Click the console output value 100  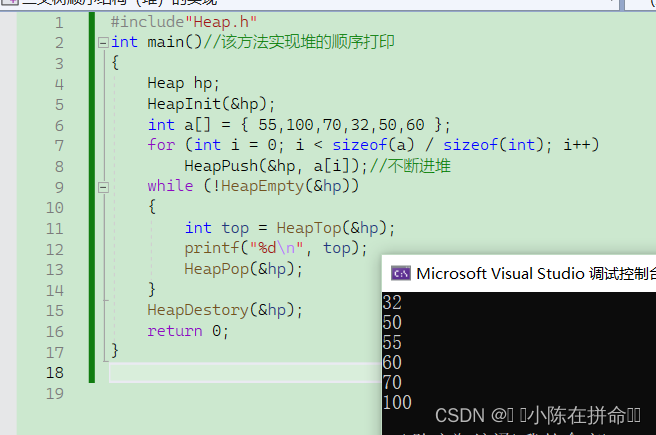397,402
